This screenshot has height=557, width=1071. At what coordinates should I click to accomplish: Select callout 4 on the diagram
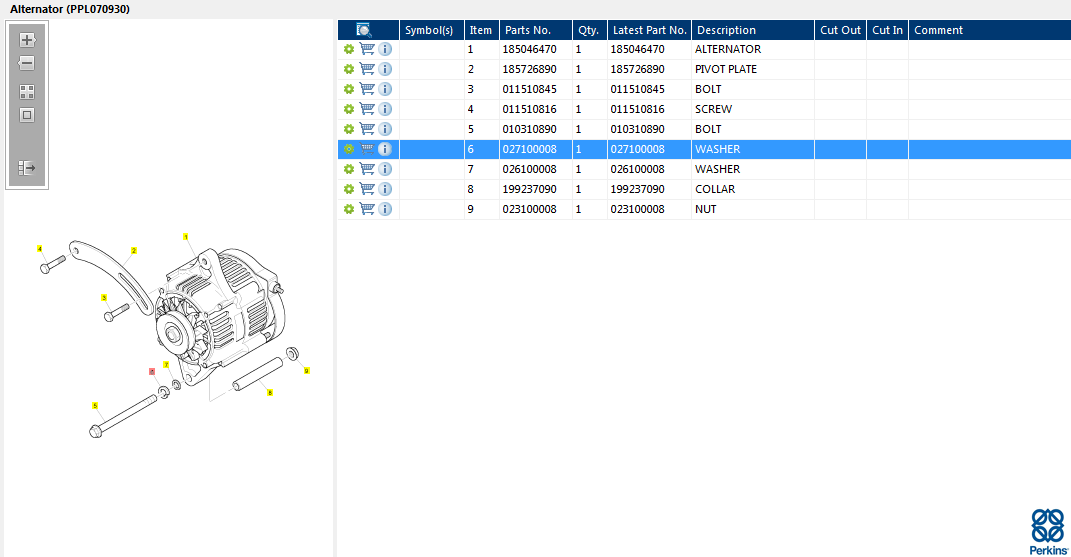40,249
